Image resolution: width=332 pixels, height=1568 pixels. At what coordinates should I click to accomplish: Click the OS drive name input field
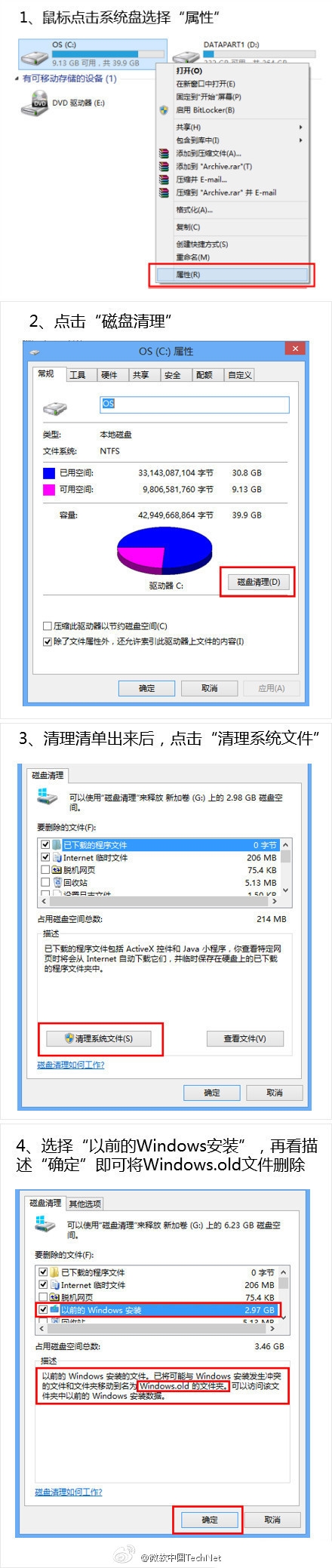195,405
